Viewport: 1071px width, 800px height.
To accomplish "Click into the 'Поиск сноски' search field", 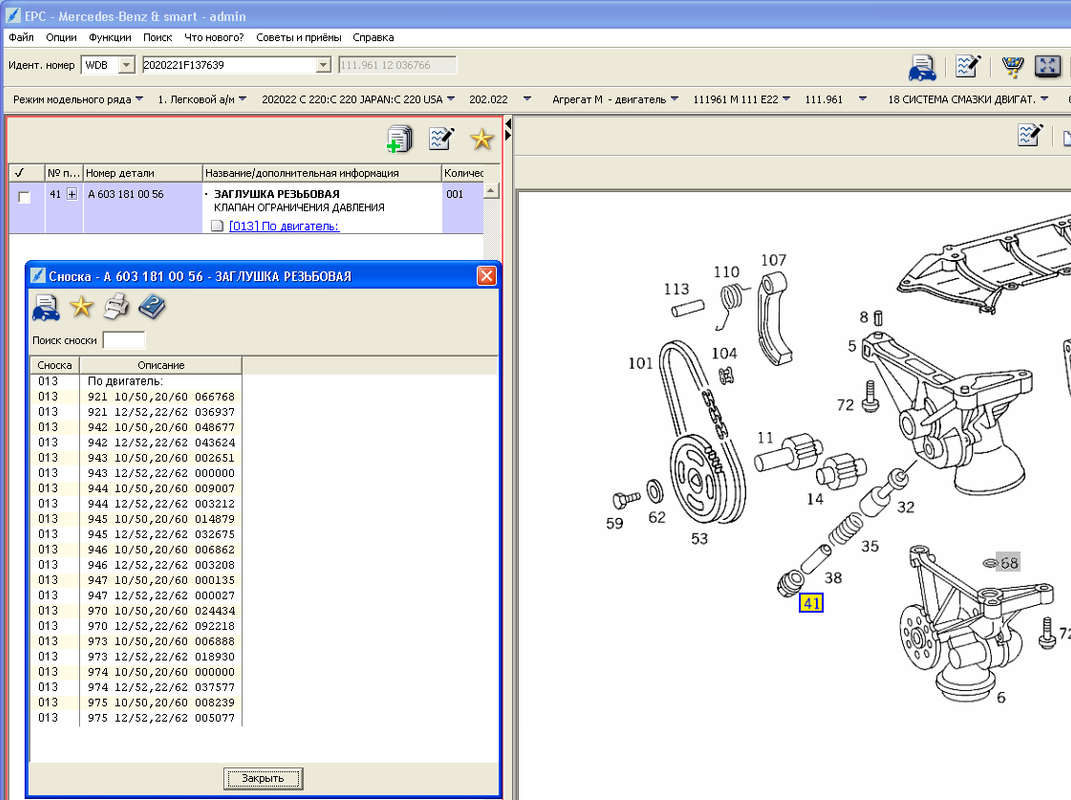I will click(x=124, y=340).
